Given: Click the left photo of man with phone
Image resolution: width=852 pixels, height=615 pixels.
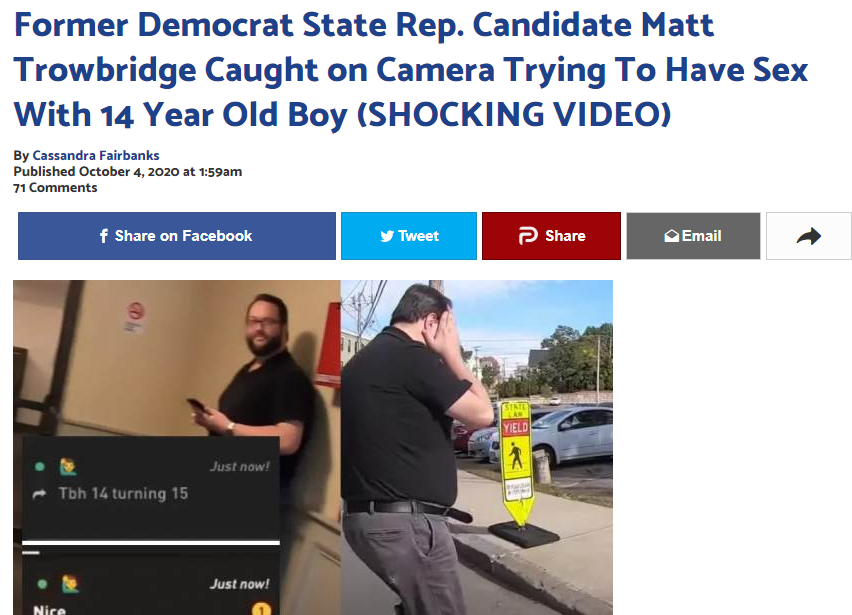Looking at the screenshot, I should [x=177, y=447].
